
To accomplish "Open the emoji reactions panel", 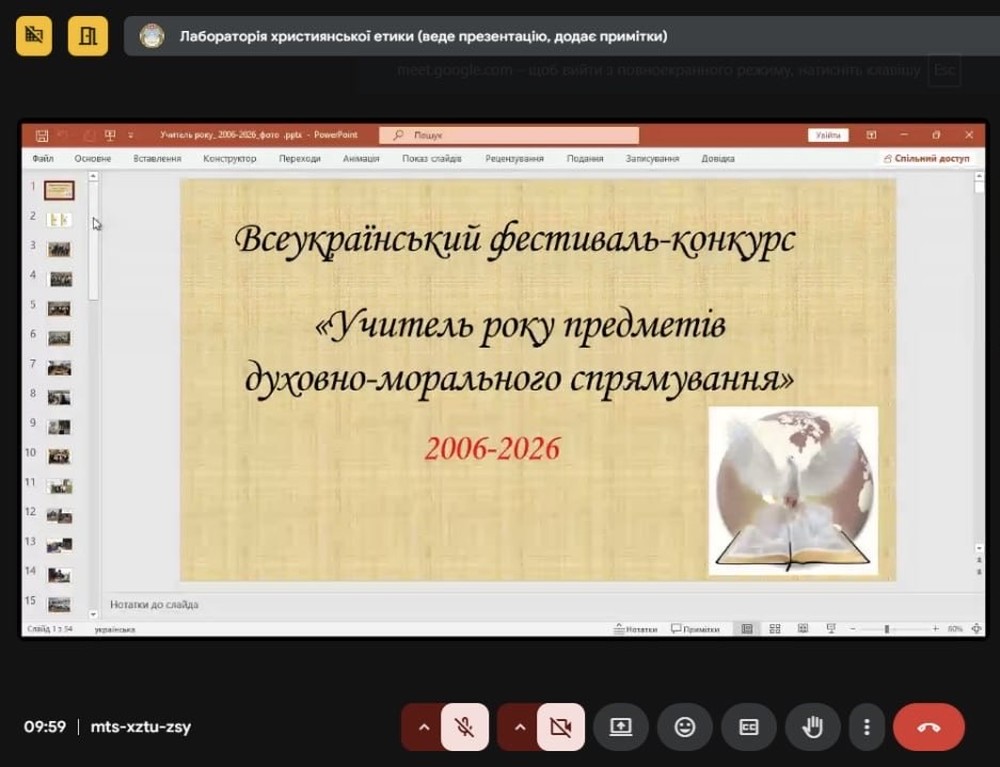I will [685, 727].
